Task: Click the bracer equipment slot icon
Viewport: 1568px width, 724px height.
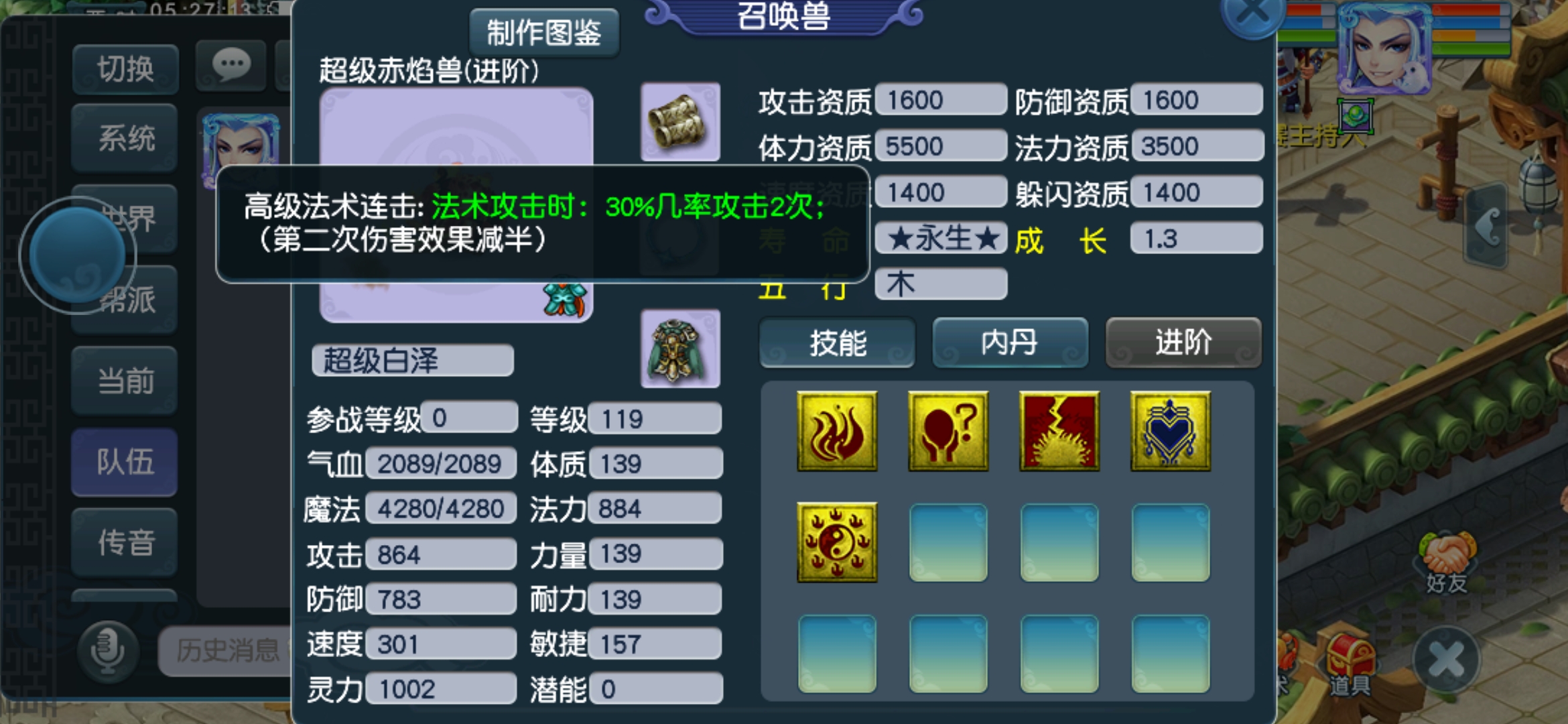Action: coord(680,122)
